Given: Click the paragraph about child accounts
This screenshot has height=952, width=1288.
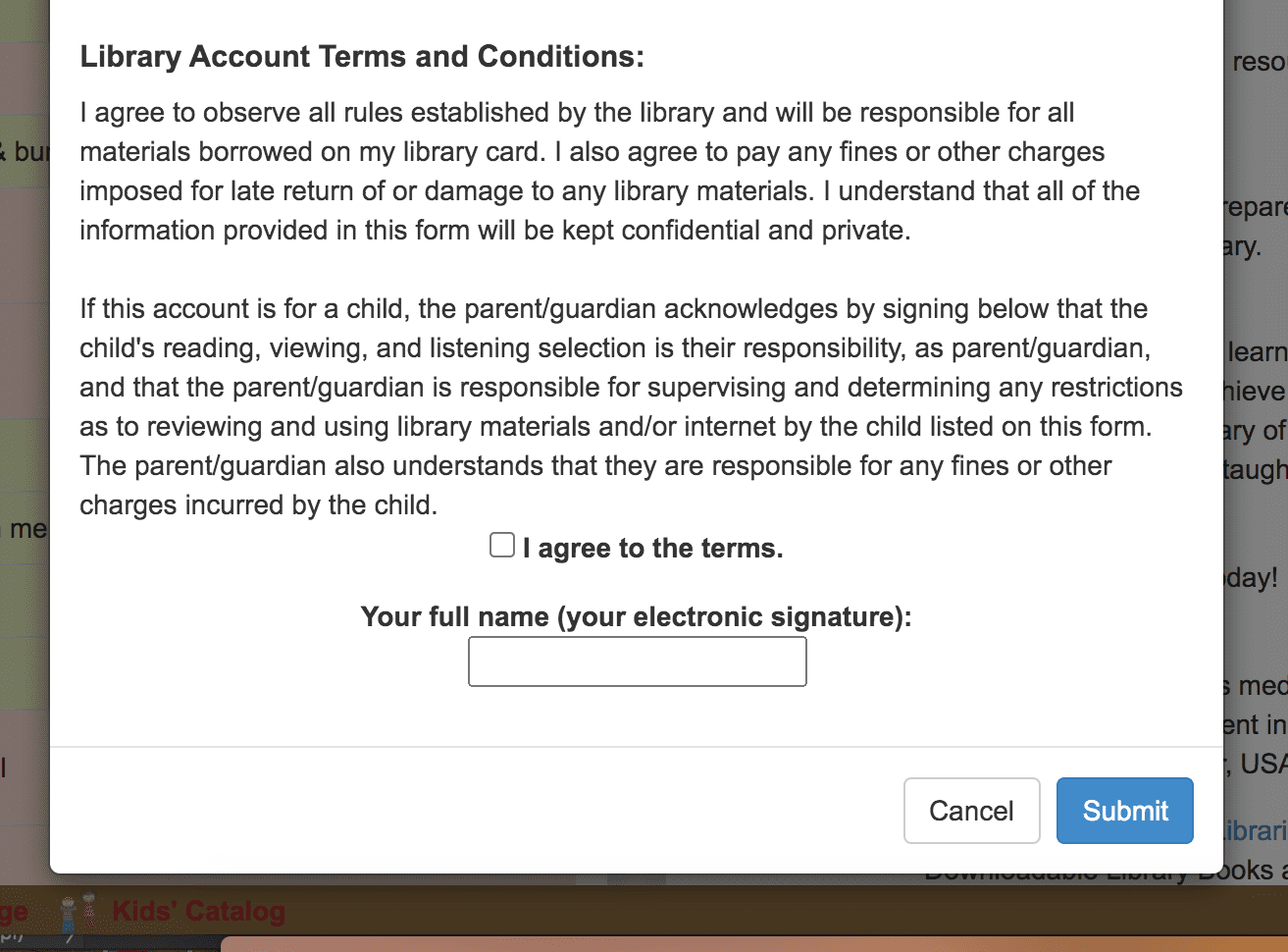Looking at the screenshot, I should (x=631, y=406).
